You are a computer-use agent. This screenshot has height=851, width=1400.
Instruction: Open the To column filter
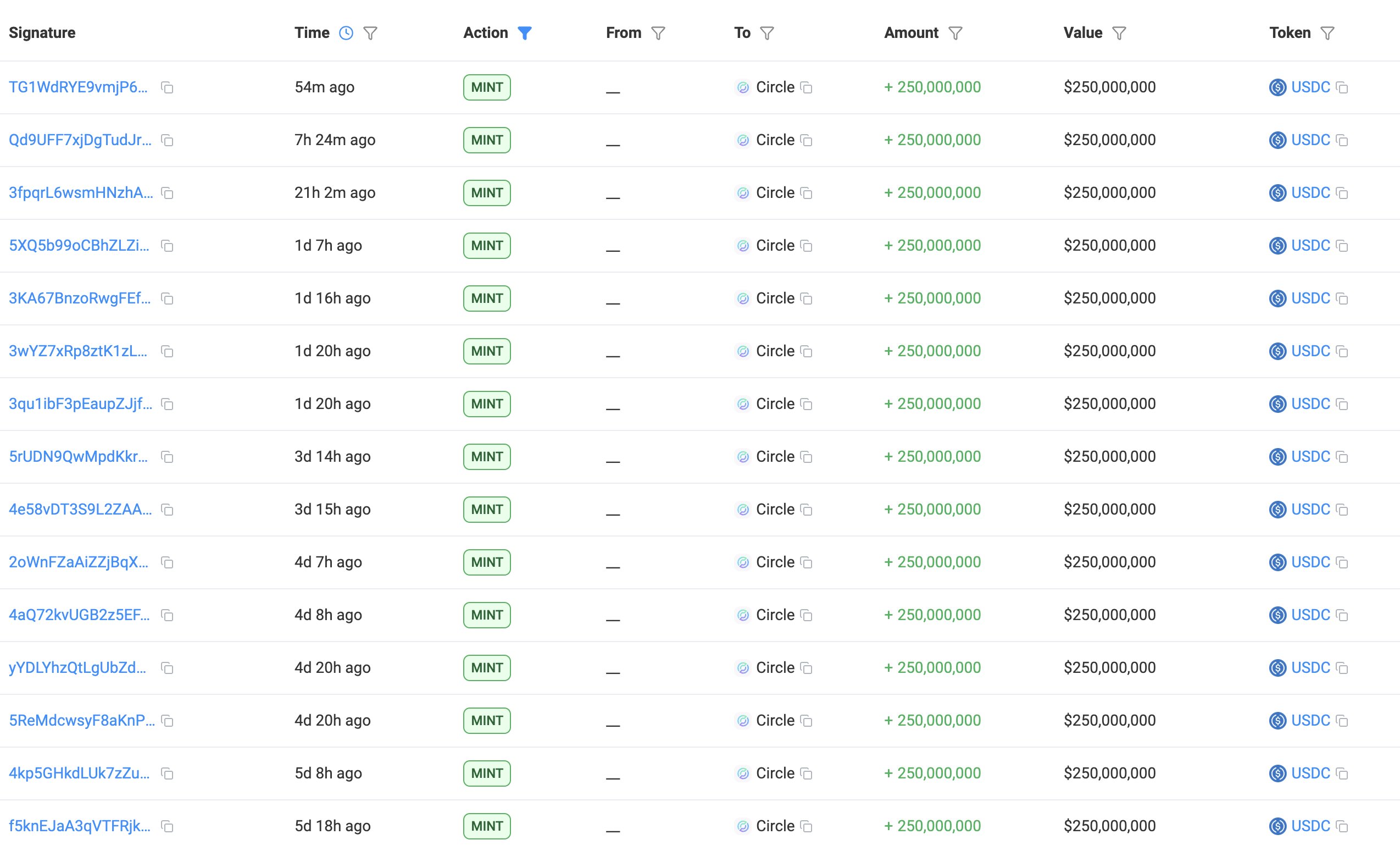[766, 33]
